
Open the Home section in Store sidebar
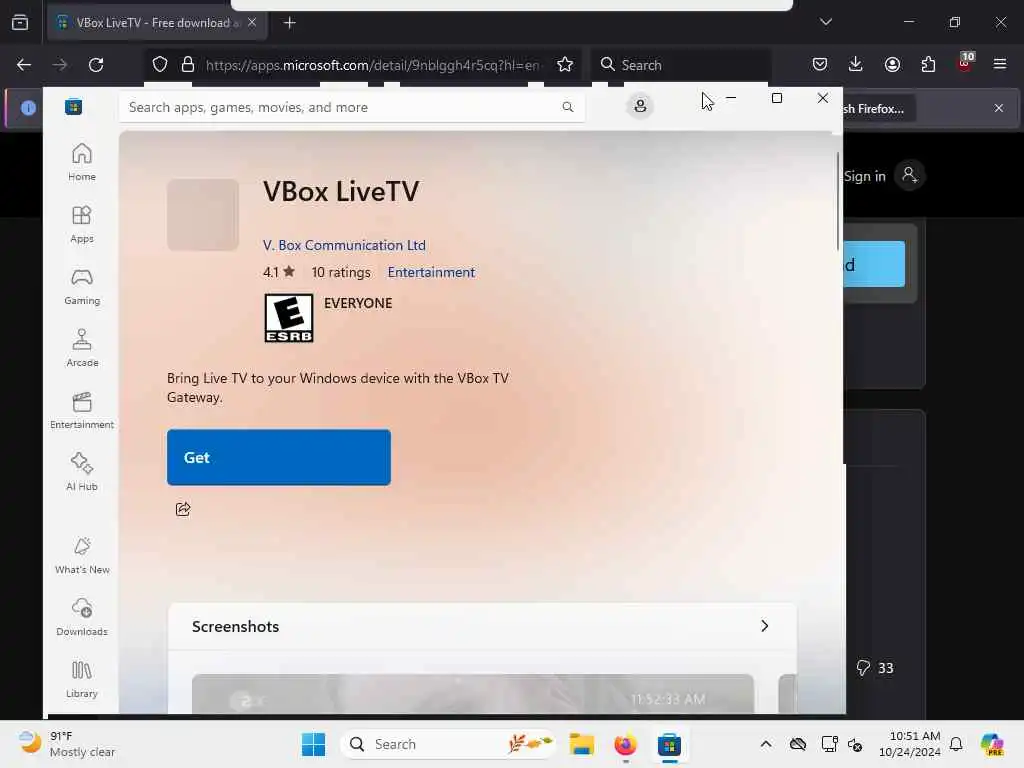pos(82,162)
